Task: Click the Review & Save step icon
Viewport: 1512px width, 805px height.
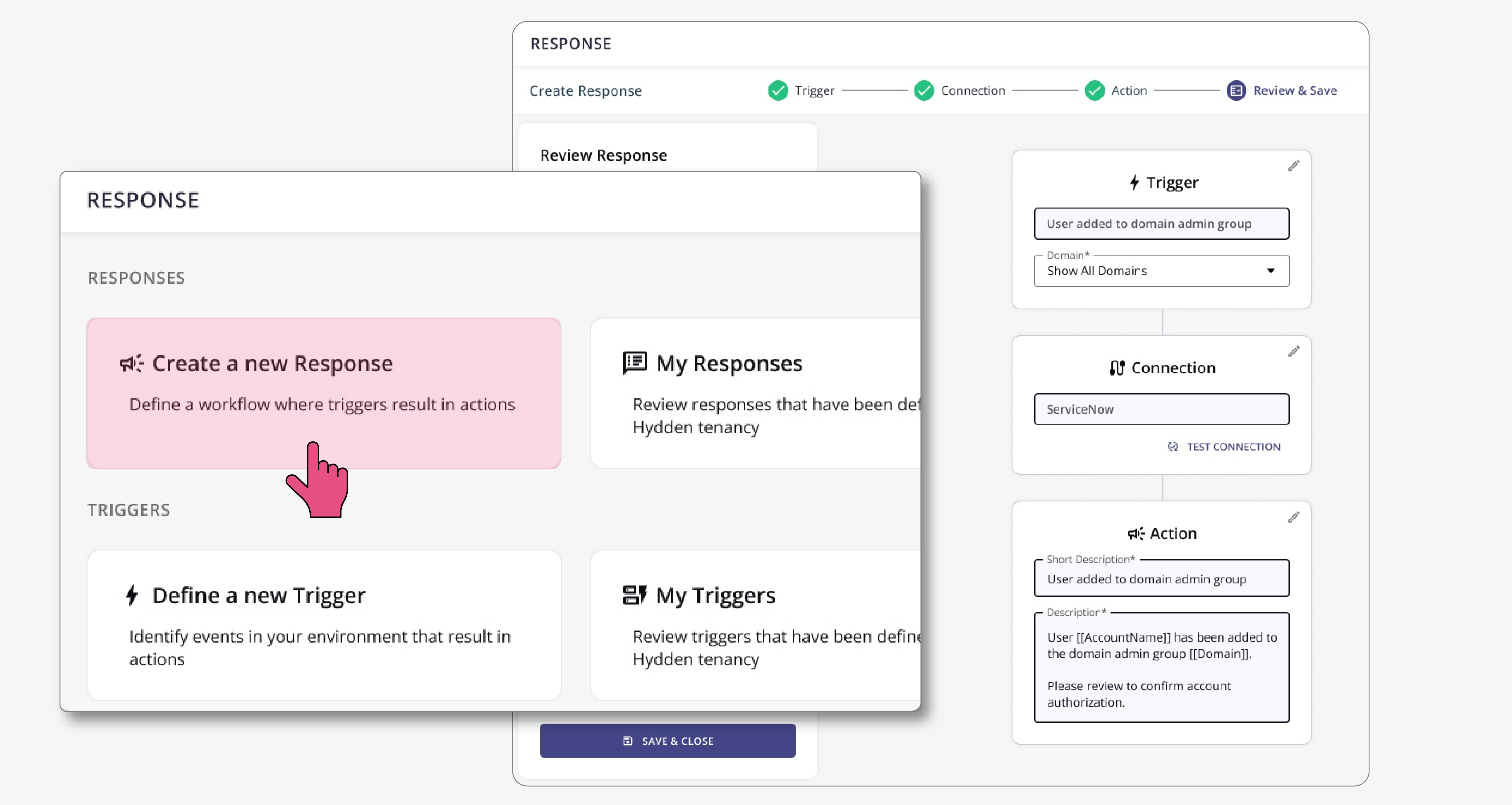Action: click(x=1236, y=90)
